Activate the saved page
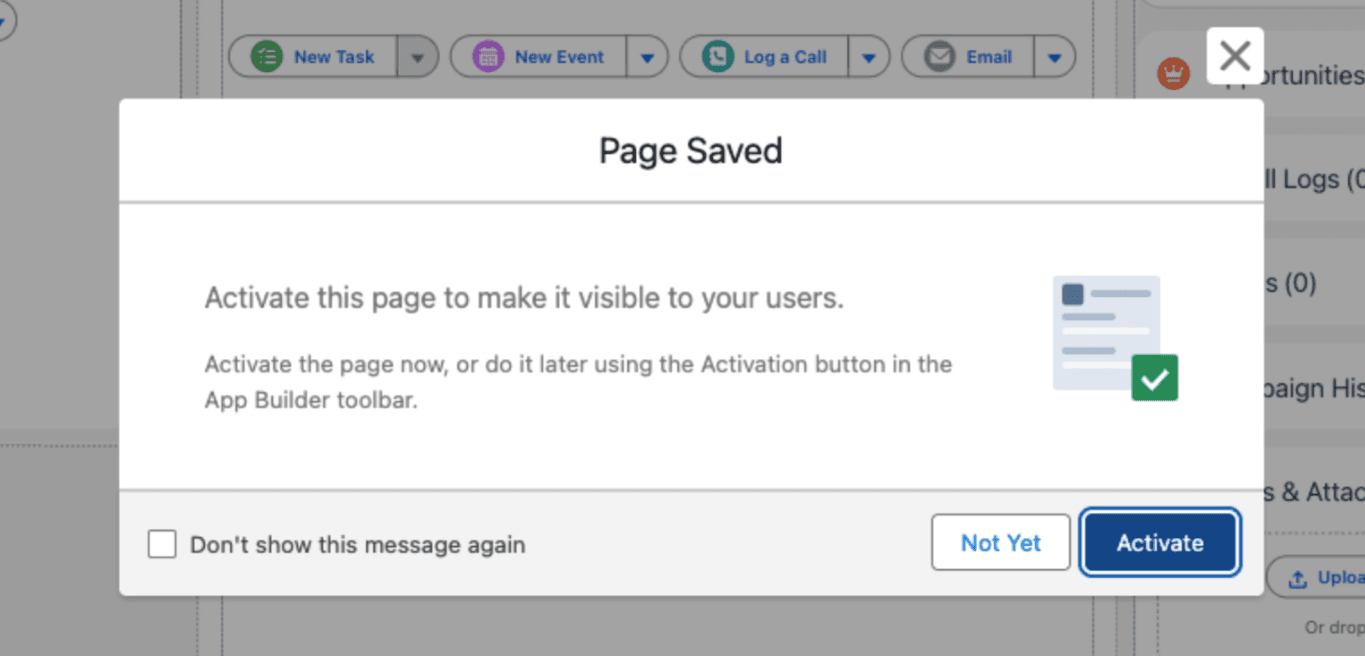The image size is (1365, 656). point(1159,543)
